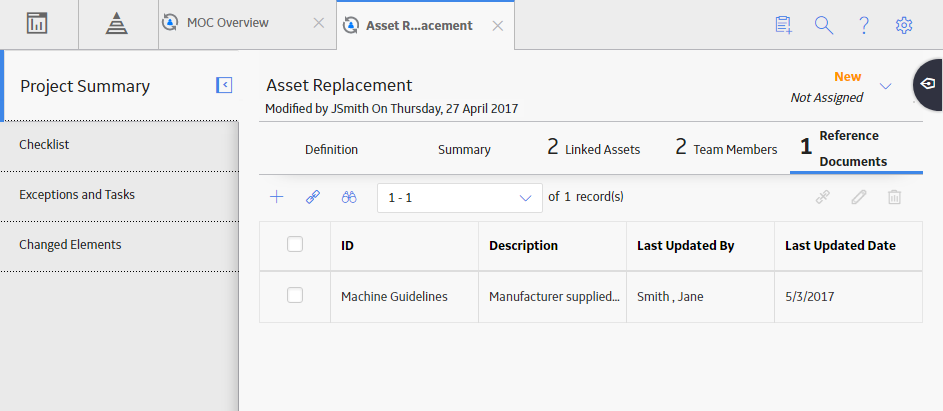
Task: Open the settings gear icon
Action: pos(904,25)
